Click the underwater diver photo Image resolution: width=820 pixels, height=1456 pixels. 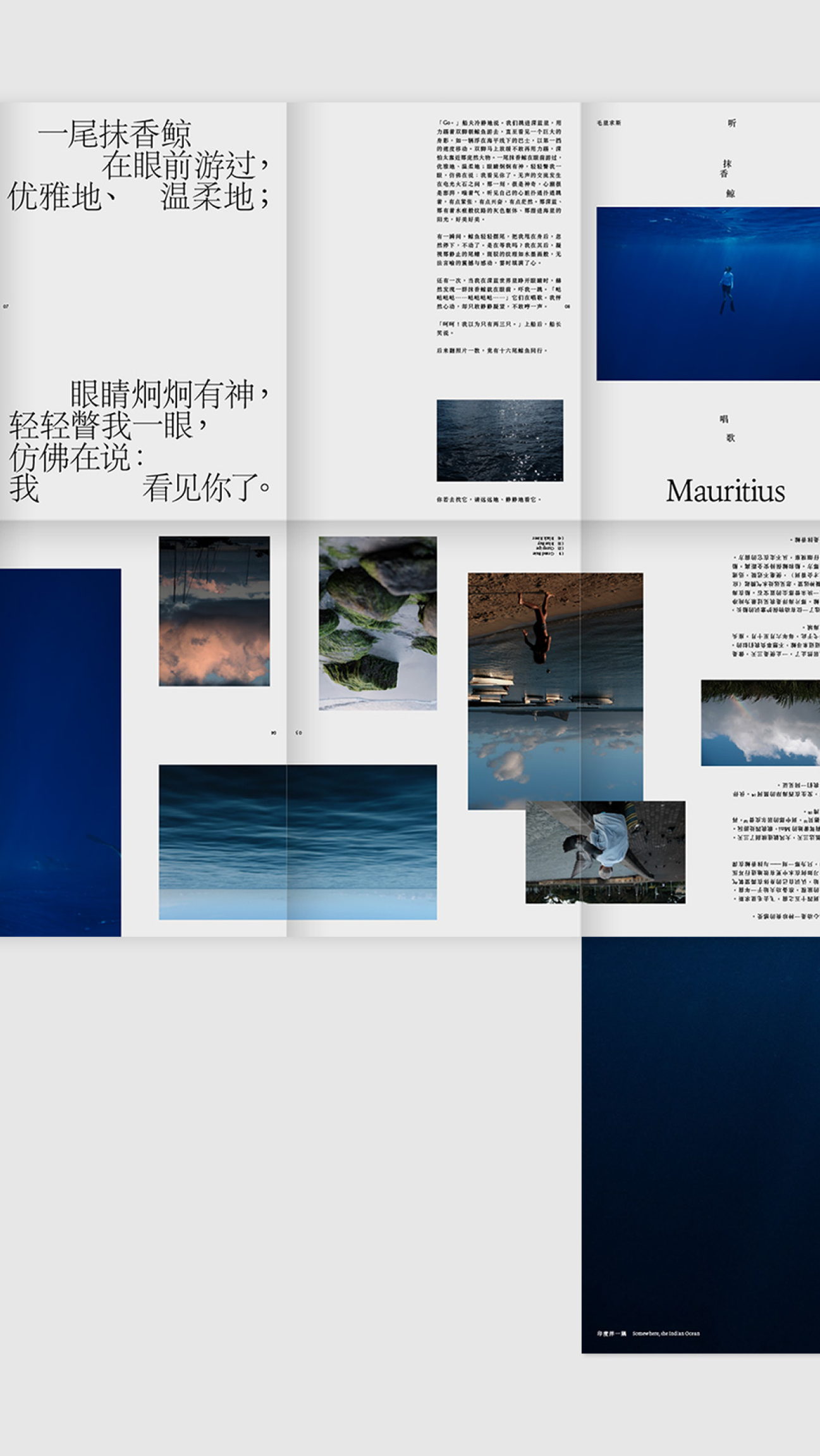coord(707,293)
